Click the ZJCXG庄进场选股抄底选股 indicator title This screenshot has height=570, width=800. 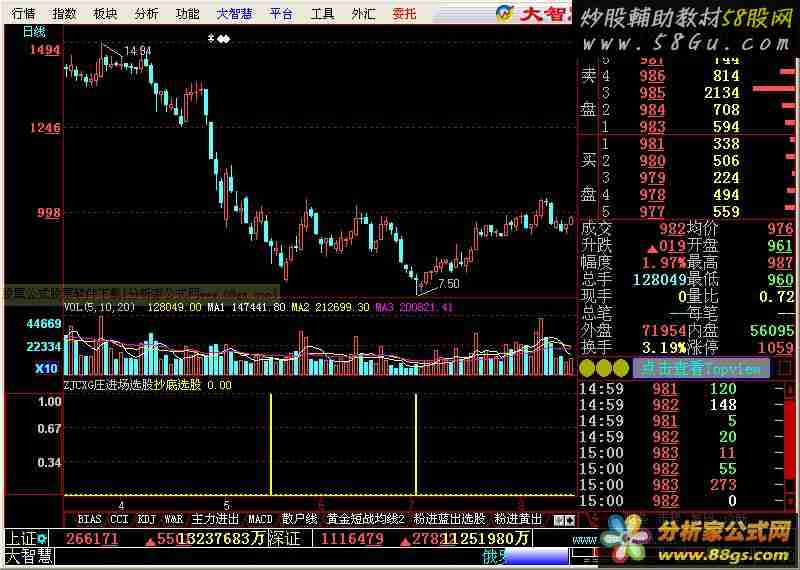(133, 385)
